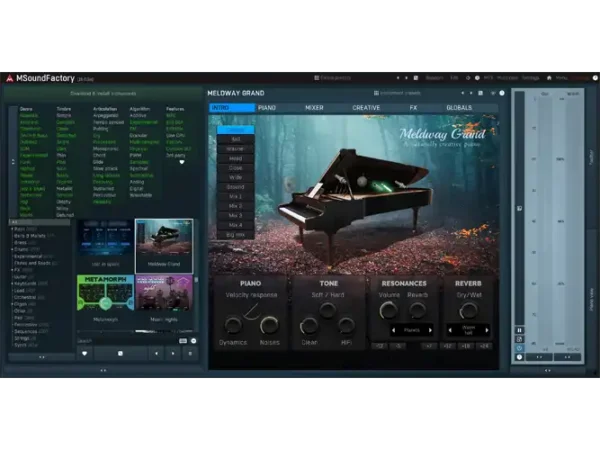Image resolution: width=600 pixels, height=450 pixels.
Task: Switch to the INTRO tab
Action: coord(232,108)
